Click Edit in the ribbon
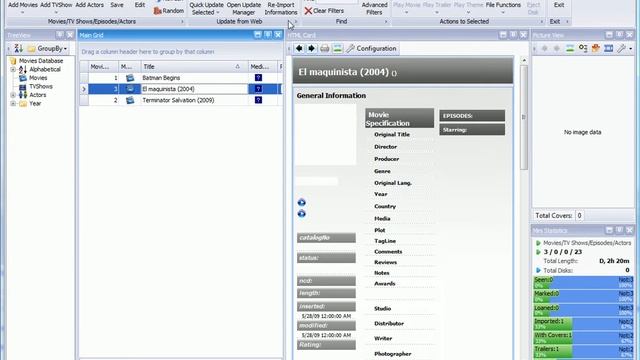 pyautogui.click(x=140, y=5)
